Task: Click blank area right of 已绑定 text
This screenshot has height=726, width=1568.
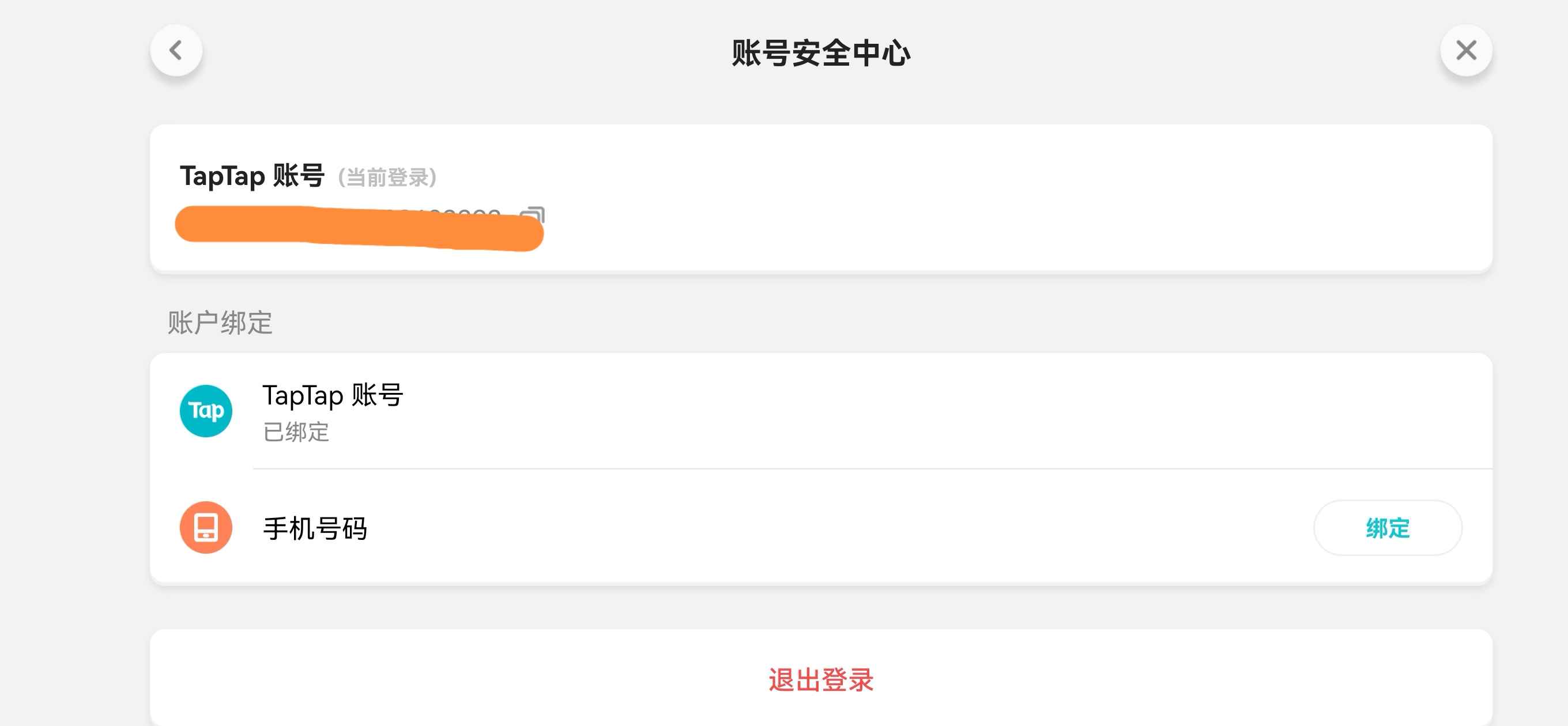Action: click(852, 432)
